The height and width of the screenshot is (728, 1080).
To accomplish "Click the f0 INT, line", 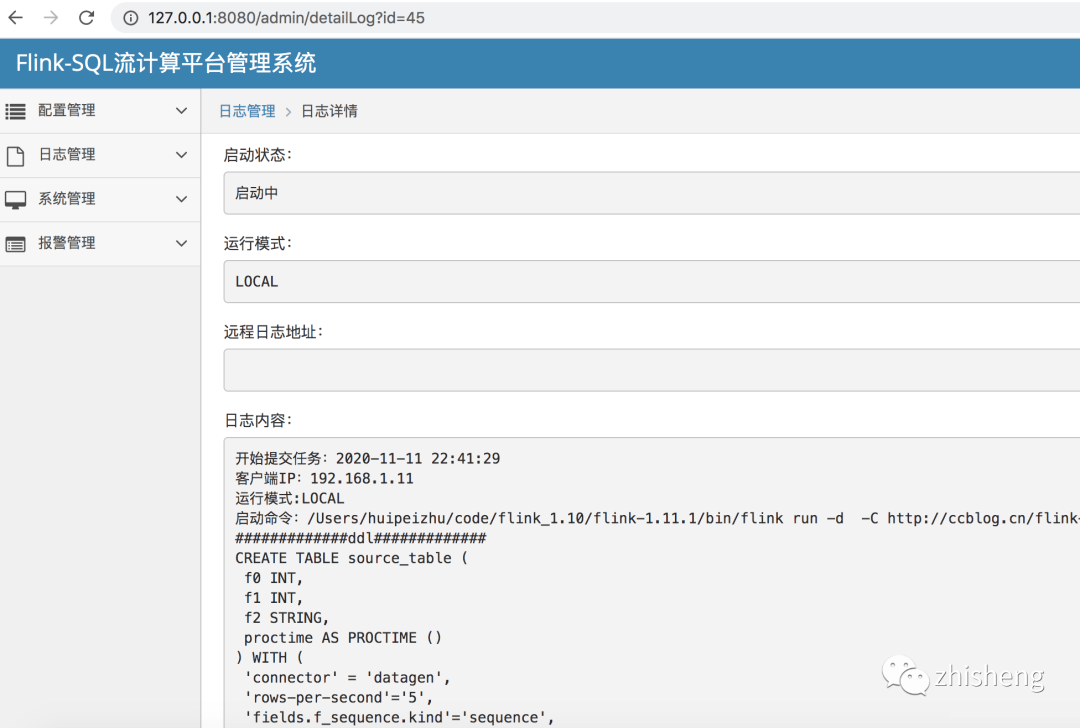I will 273,578.
